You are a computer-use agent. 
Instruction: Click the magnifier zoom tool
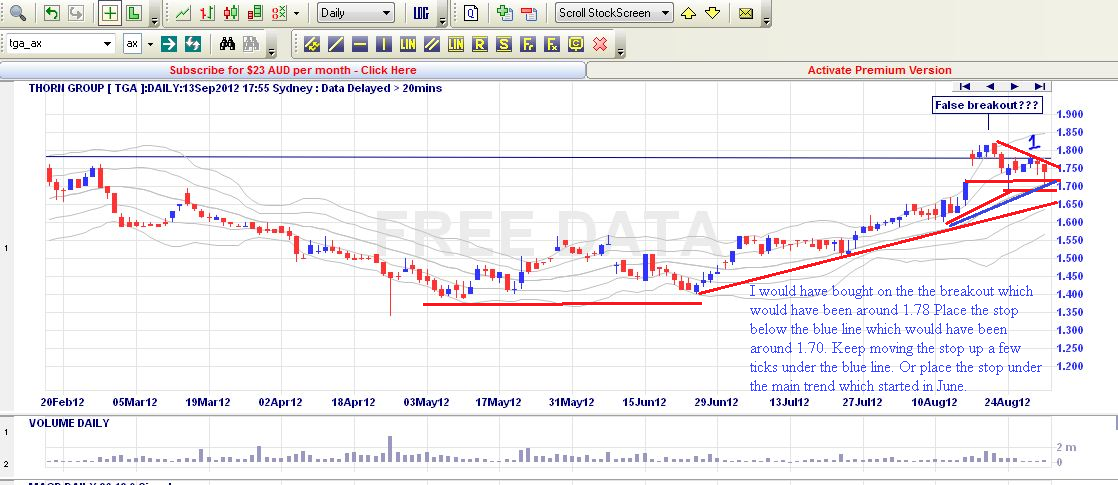[x=16, y=13]
